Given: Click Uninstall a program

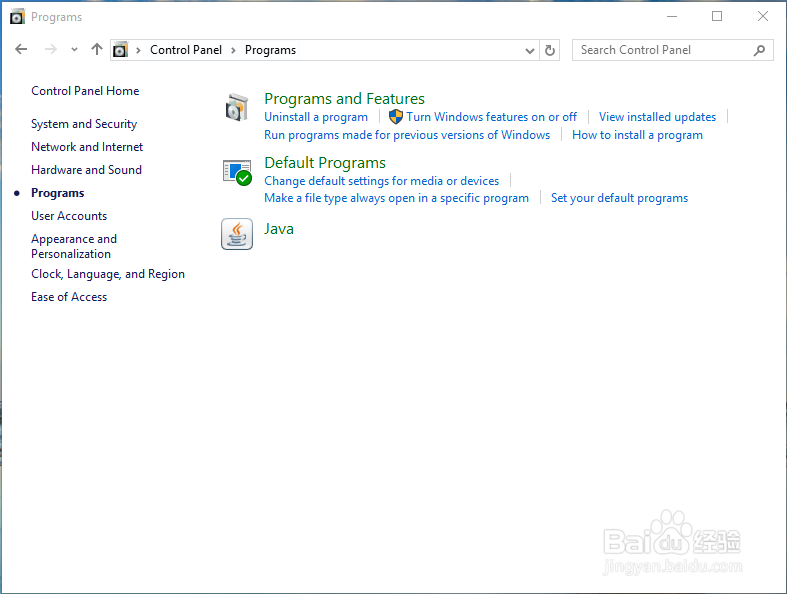Looking at the screenshot, I should tap(316, 117).
